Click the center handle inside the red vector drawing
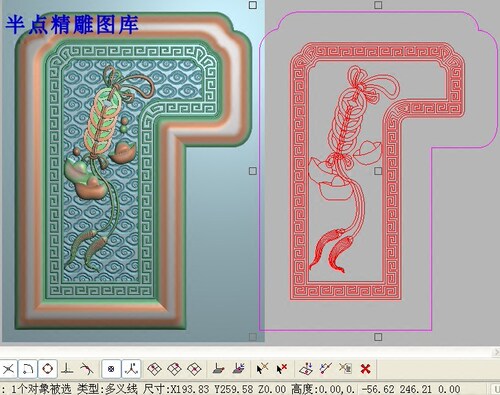 point(378,171)
